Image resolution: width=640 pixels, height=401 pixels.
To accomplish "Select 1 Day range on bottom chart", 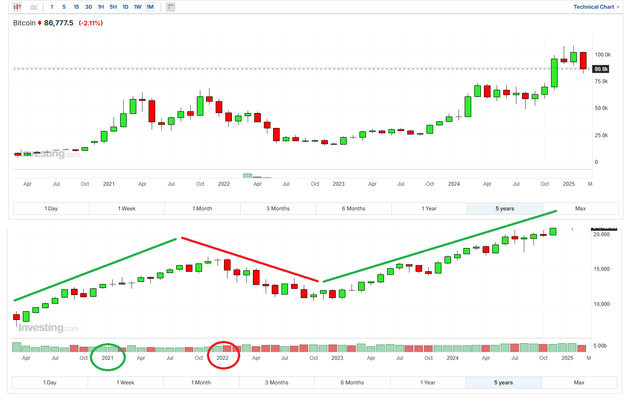I will (50, 383).
